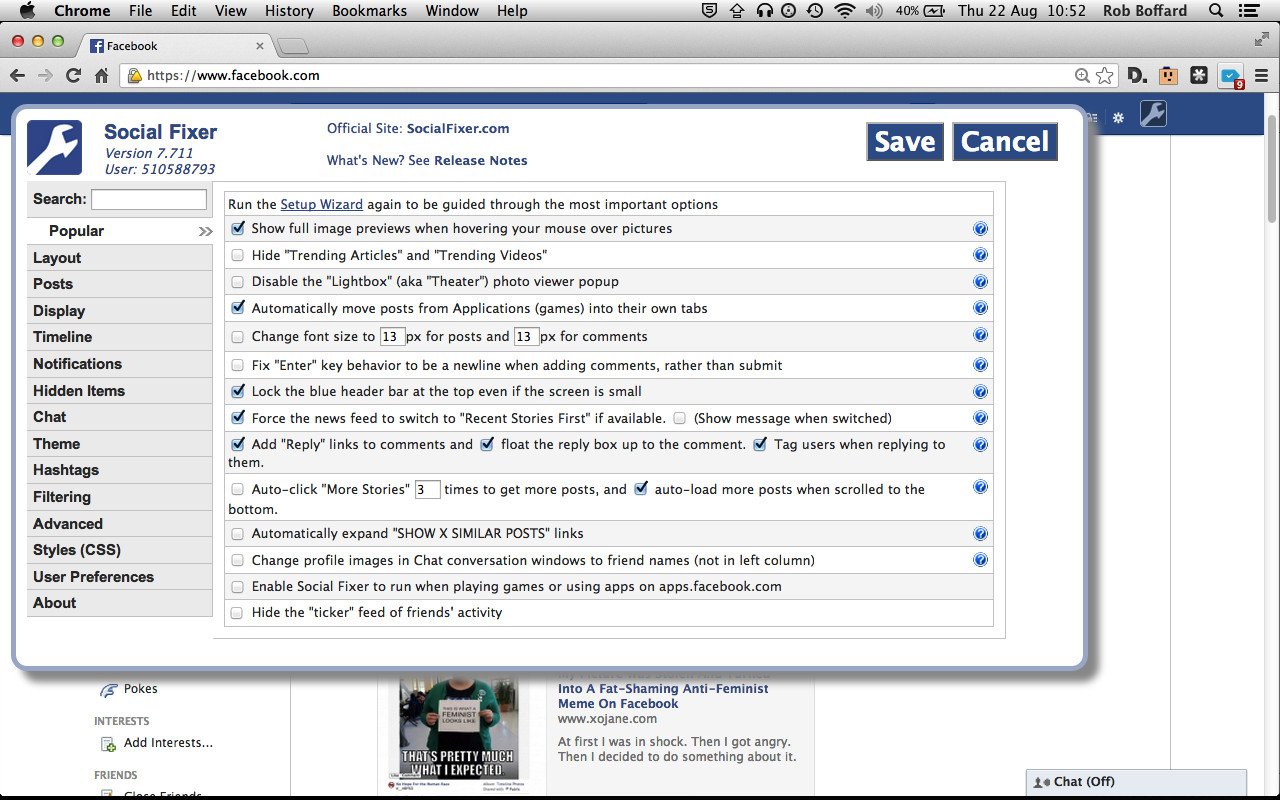Screen dimensions: 1280x800
Task: Click the posts font size px field
Action: pos(392,337)
